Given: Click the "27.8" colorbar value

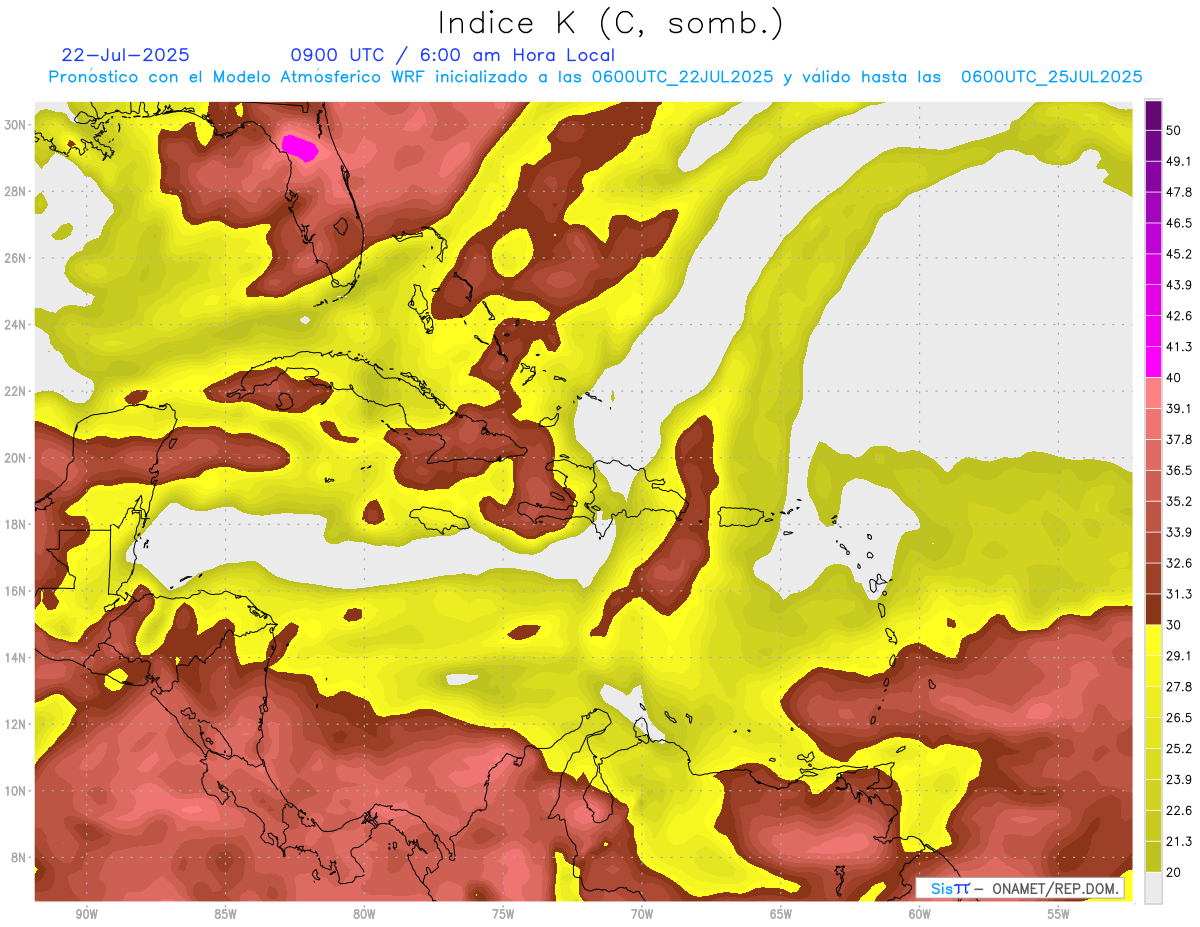Looking at the screenshot, I should point(1180,686).
